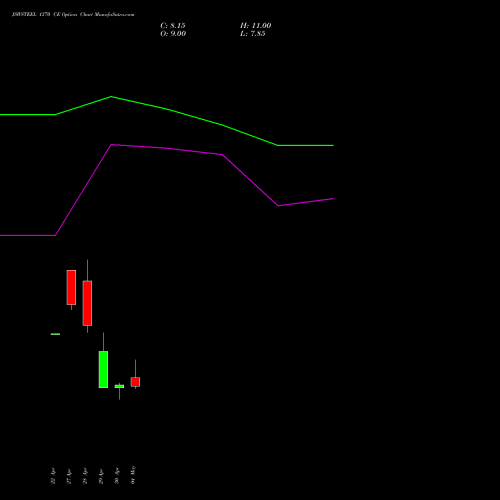
Task: Click the 29 Apr date label
Action: point(101,476)
